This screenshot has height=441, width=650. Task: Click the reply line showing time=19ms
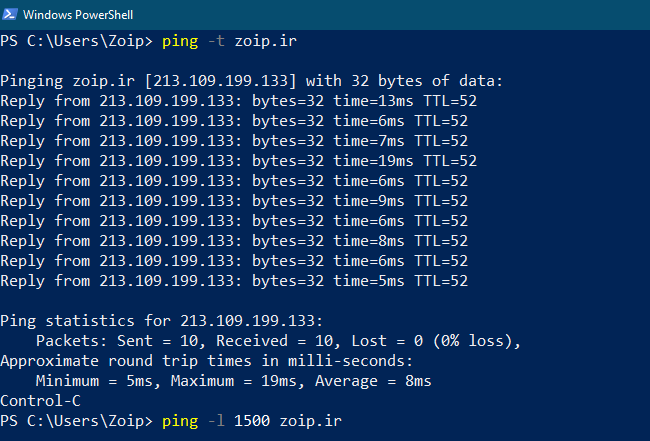pos(238,161)
